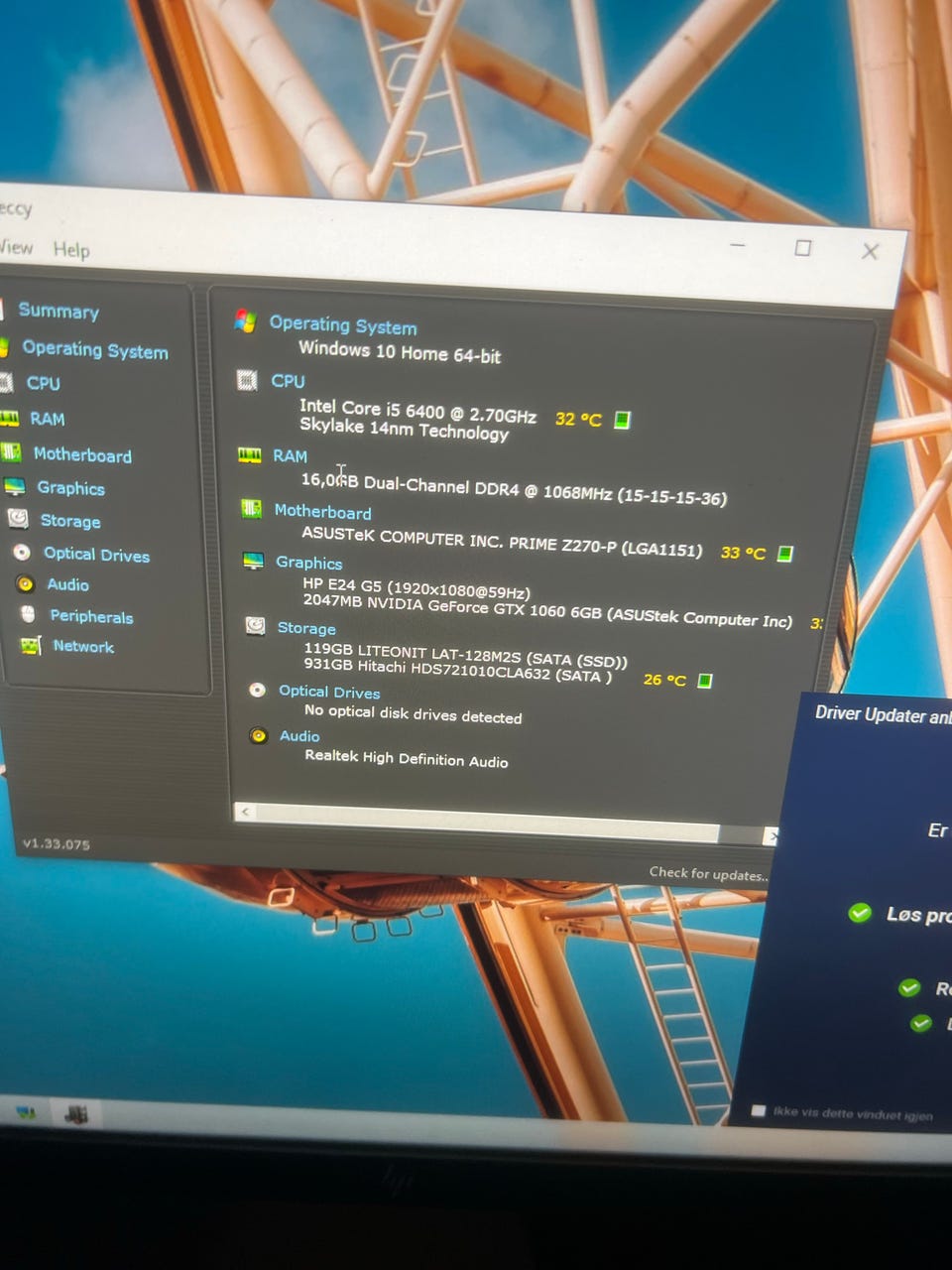This screenshot has width=952, height=1270.
Task: Click storage temperature indicator next to 26 °C
Action: tap(704, 681)
